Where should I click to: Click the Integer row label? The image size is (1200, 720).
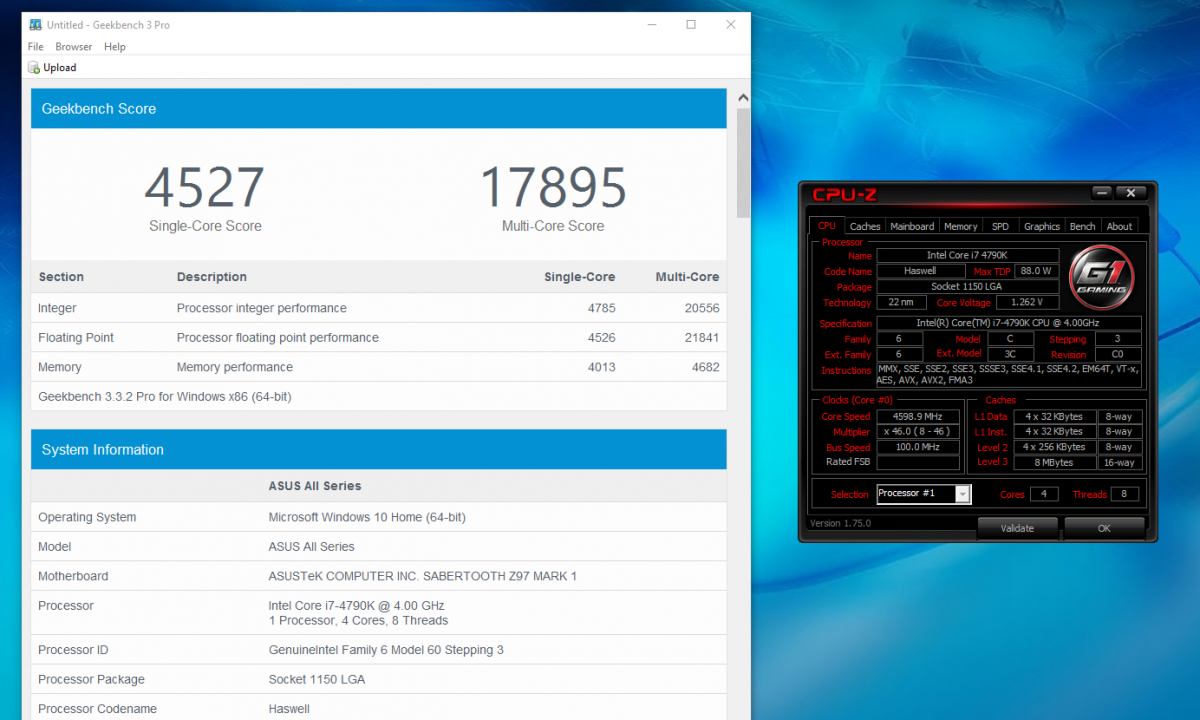click(57, 308)
